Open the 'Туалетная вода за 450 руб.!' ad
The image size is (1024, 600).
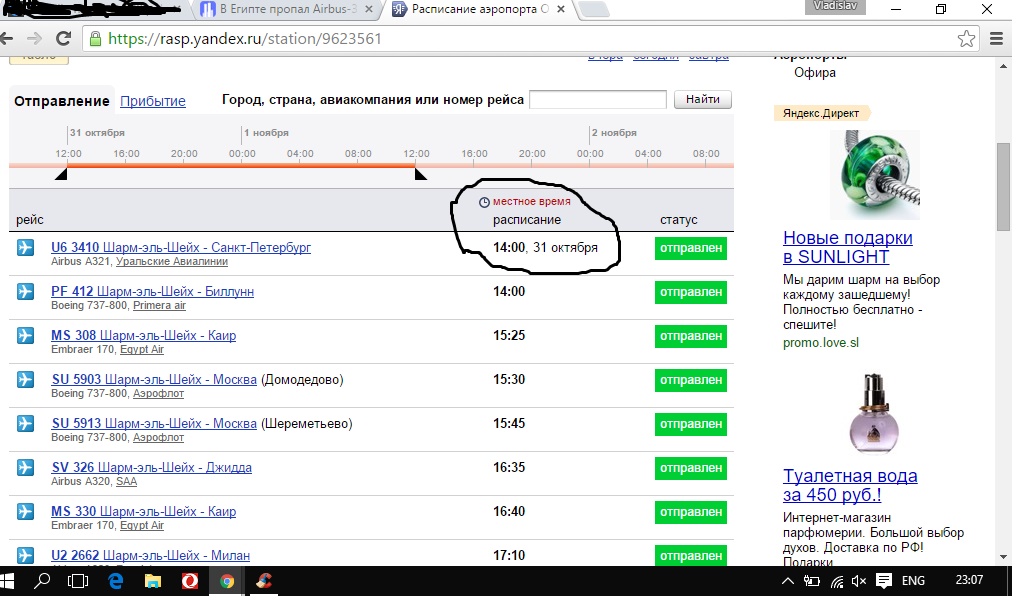coord(850,485)
